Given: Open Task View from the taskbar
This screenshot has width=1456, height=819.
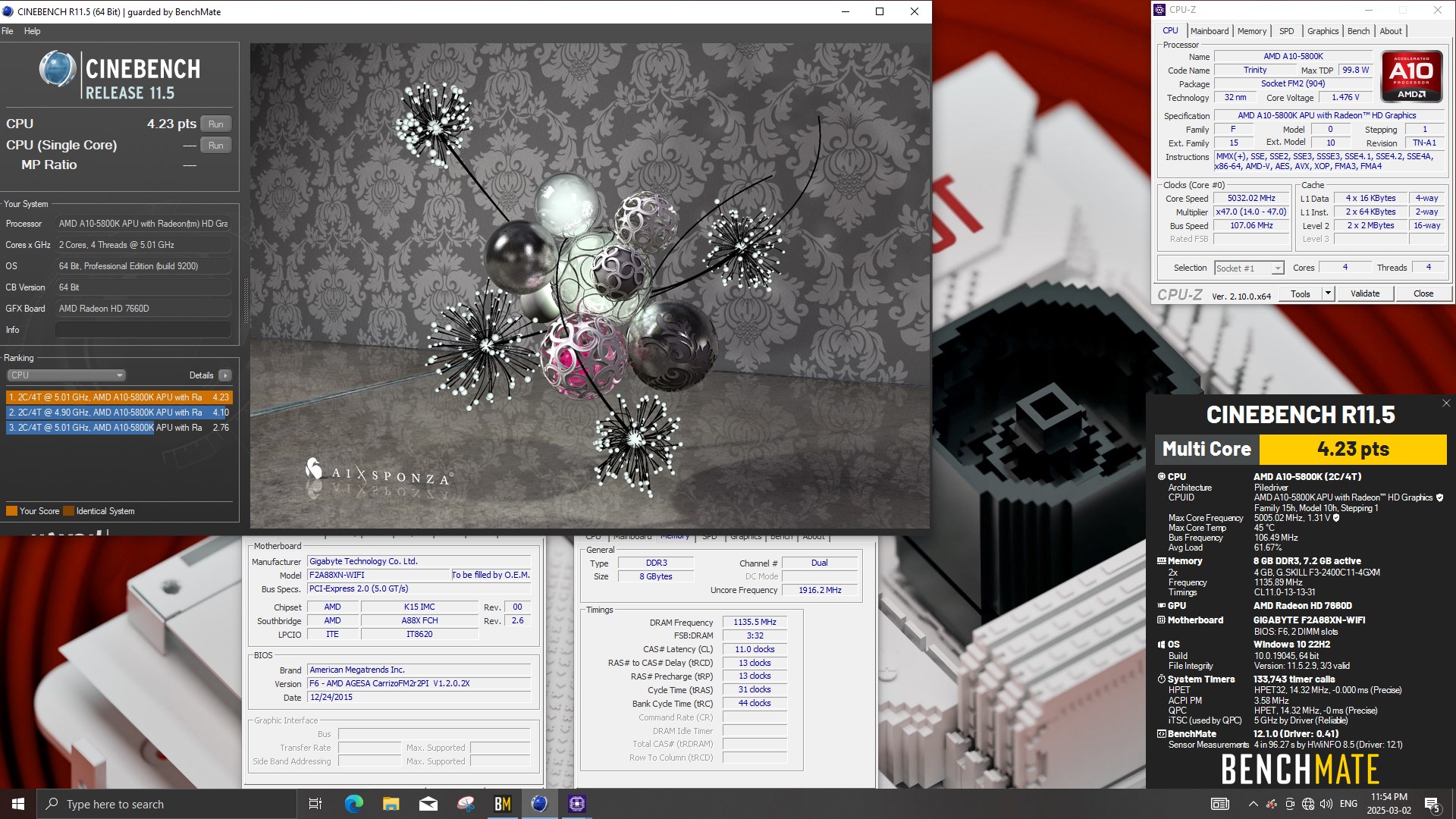Looking at the screenshot, I should [315, 804].
